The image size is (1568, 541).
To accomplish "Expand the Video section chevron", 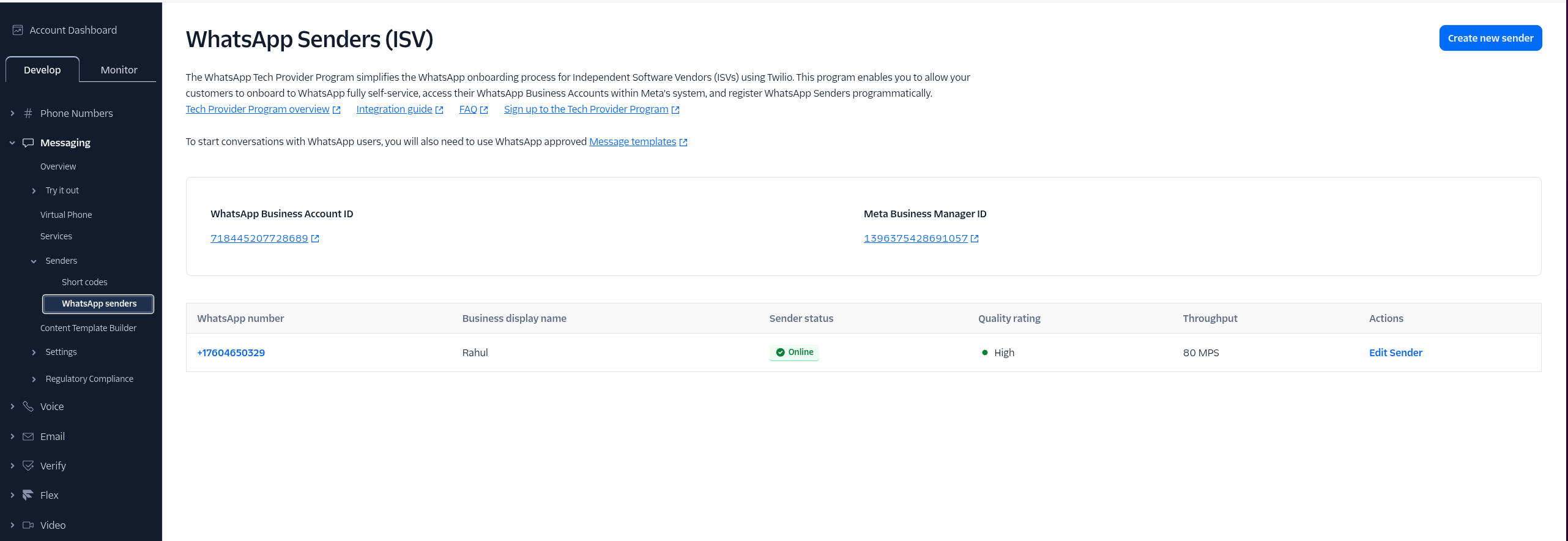I will tap(12, 525).
